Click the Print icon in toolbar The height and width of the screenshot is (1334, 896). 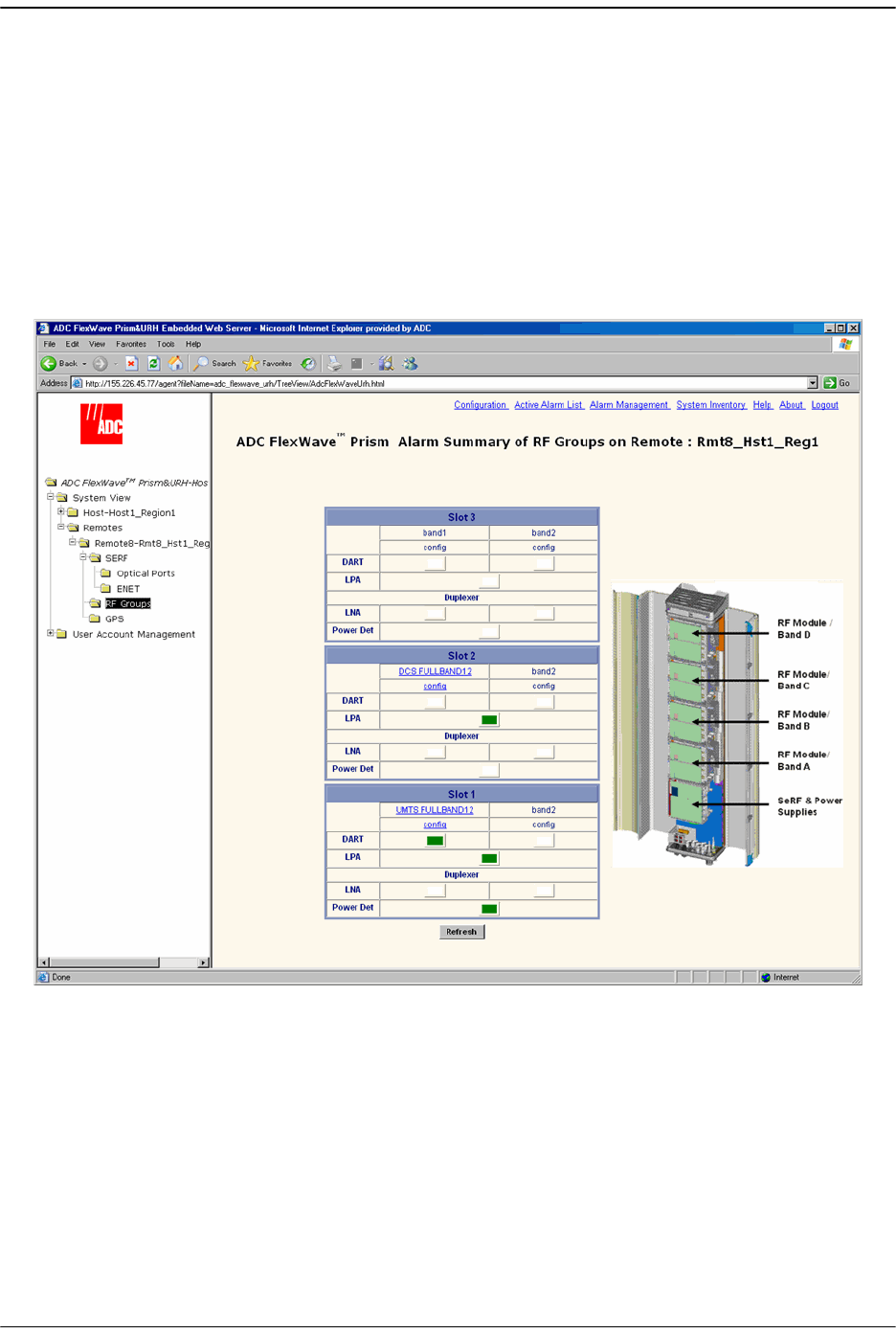coord(334,364)
